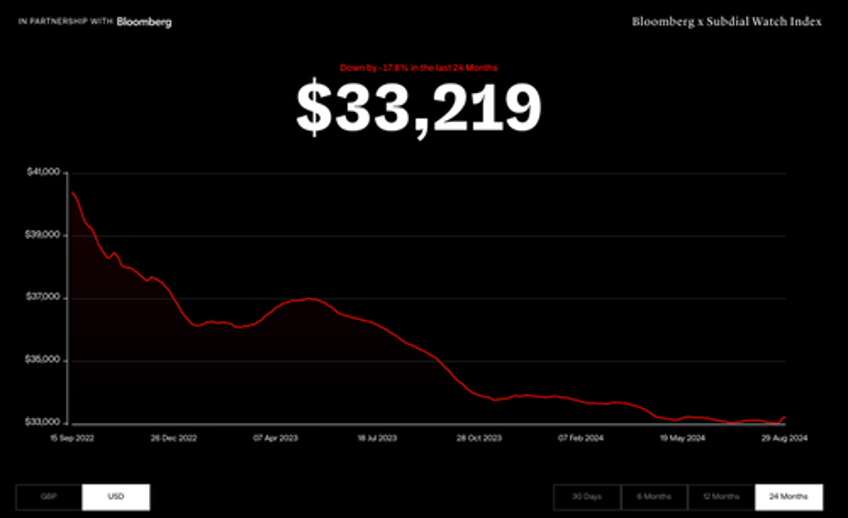Screen dimensions: 848x518
Task: Show the 30 Days range
Action: click(x=587, y=497)
